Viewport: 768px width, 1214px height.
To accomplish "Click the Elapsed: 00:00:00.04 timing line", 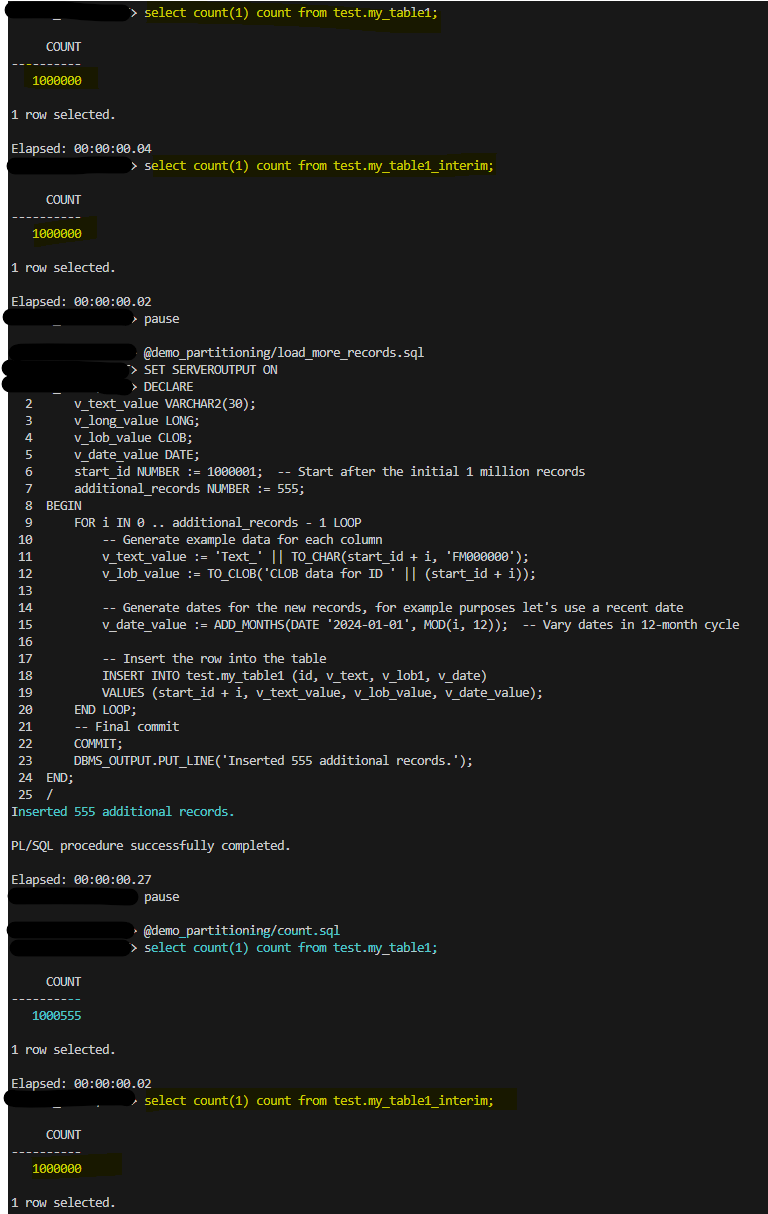I will pyautogui.click(x=81, y=148).
